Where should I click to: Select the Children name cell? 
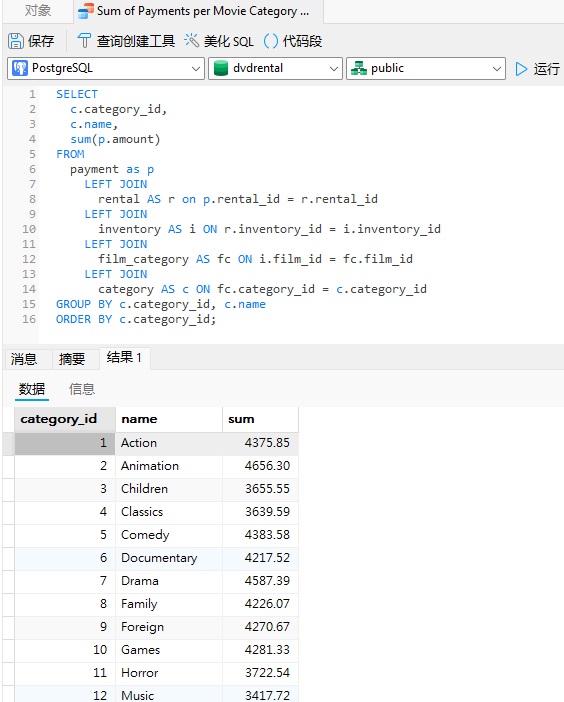click(169, 489)
